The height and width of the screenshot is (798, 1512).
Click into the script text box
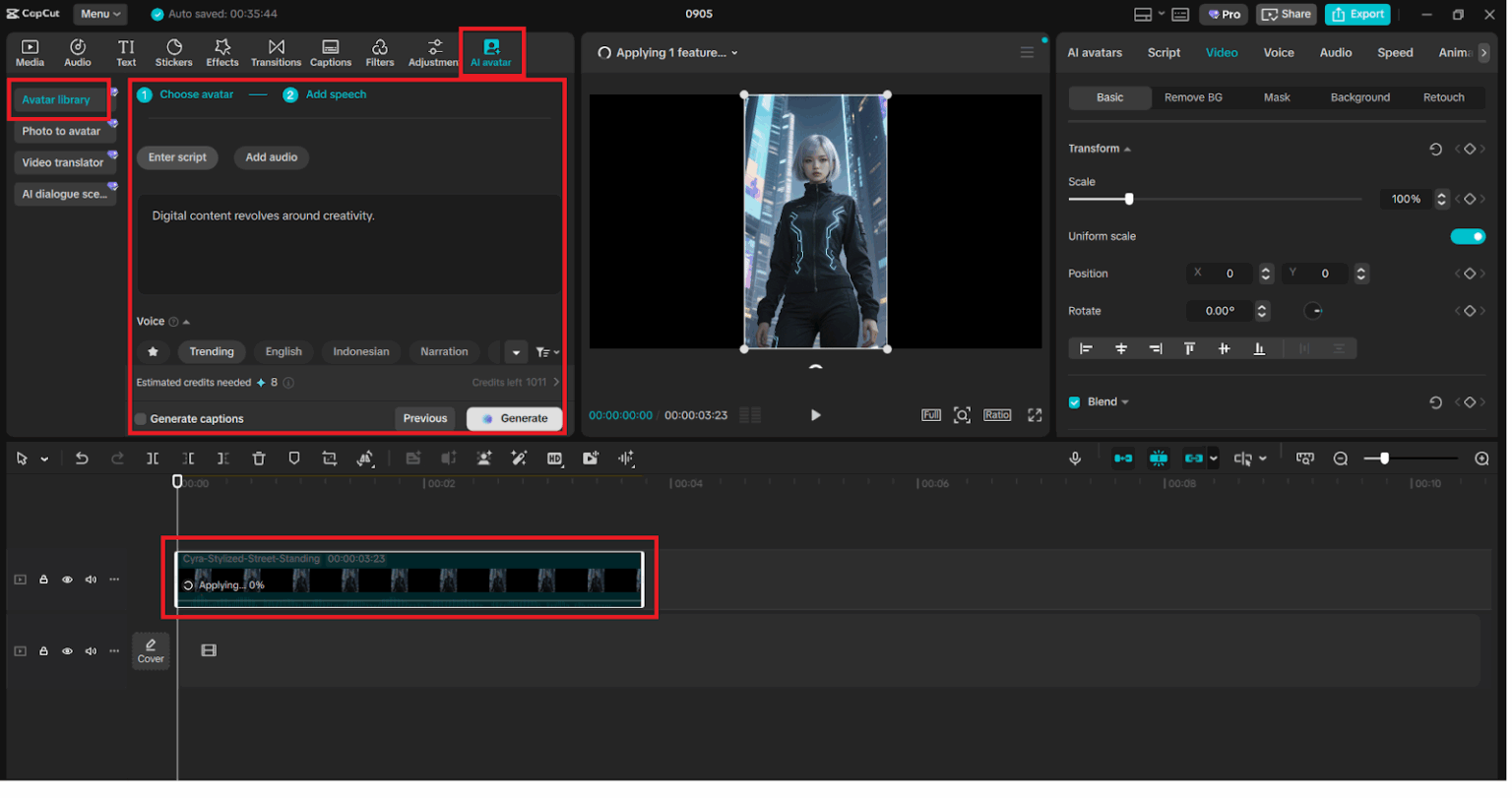349,245
